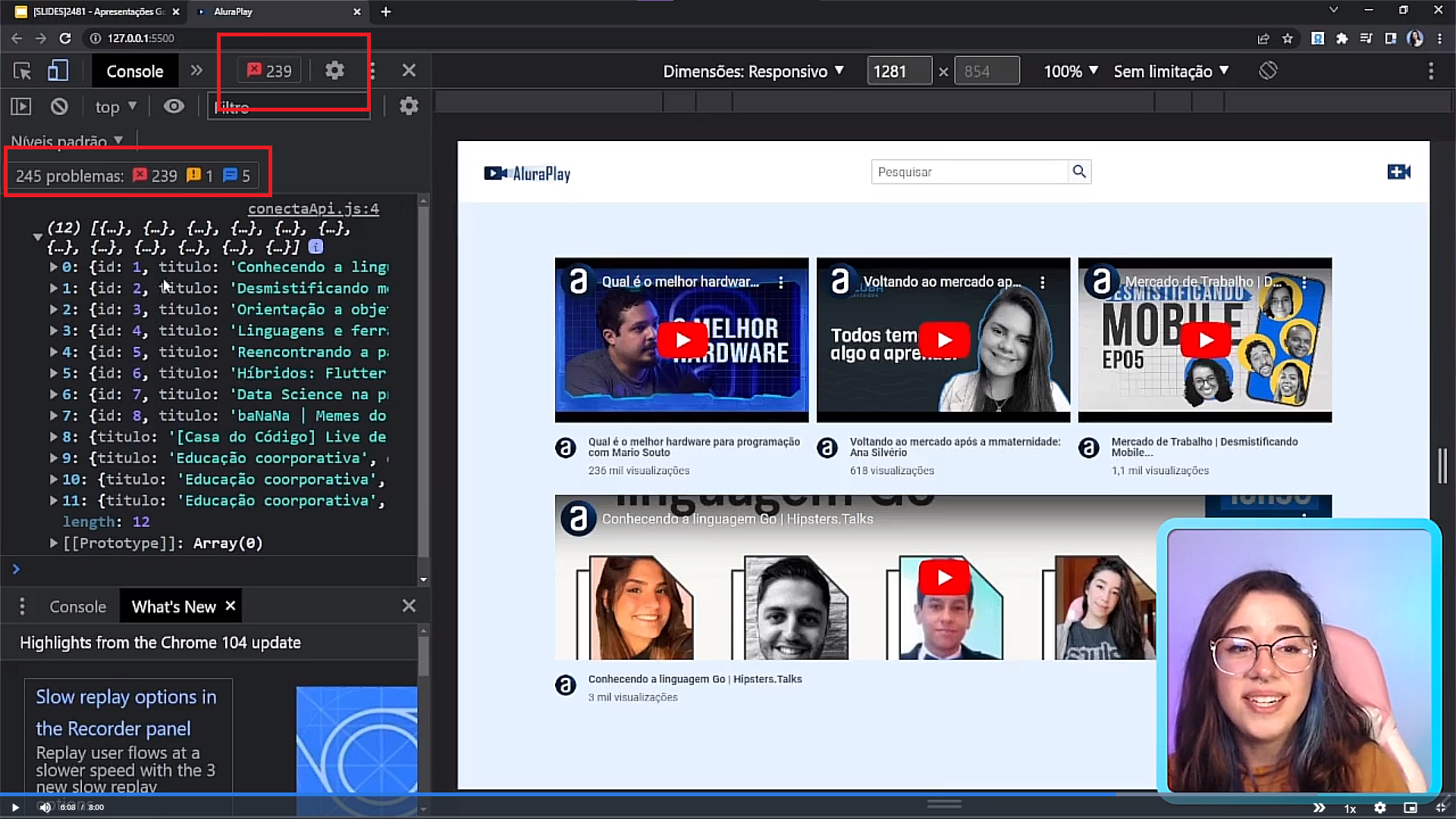
Task: Select the What's New drawer tab
Action: coord(174,607)
